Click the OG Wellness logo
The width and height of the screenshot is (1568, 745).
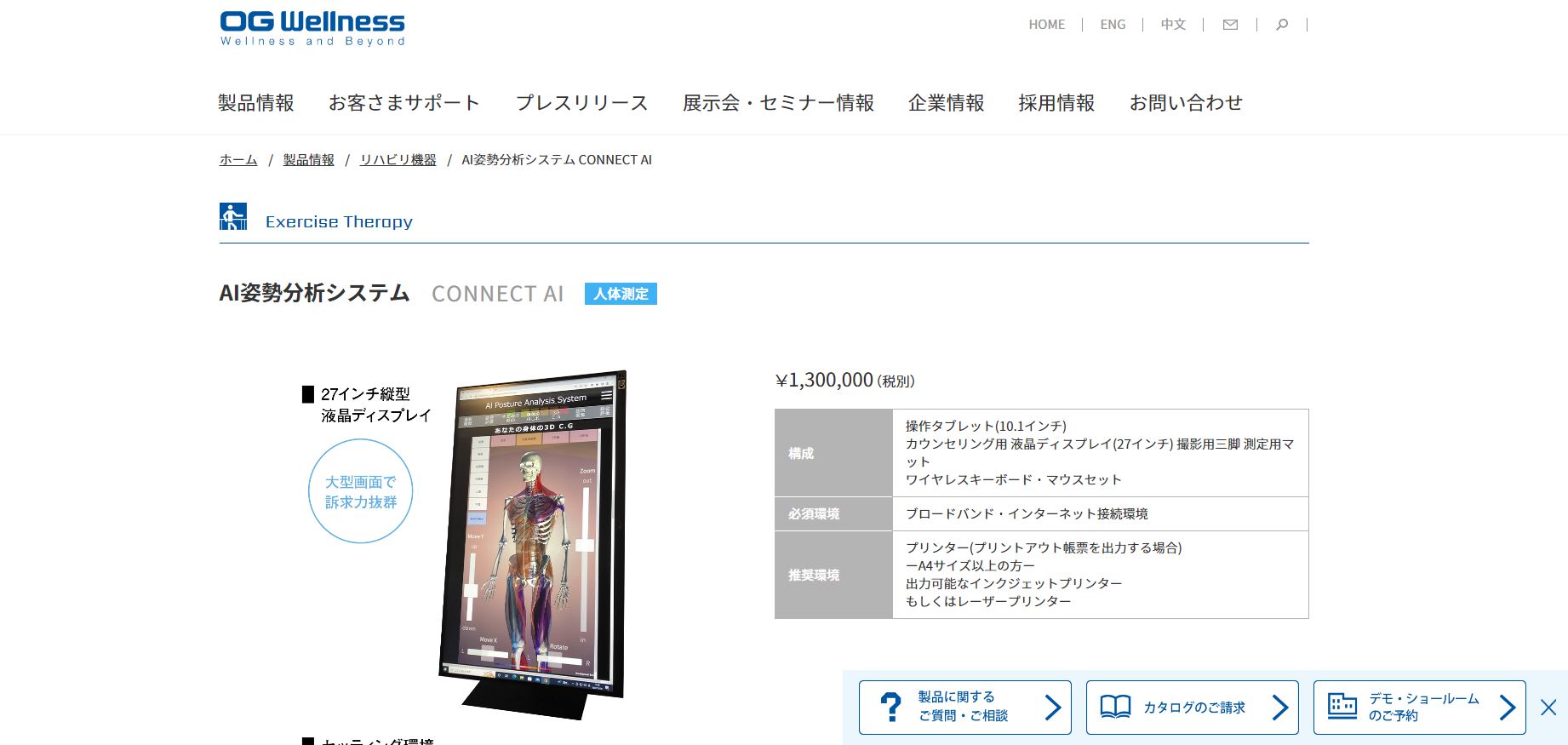point(312,28)
